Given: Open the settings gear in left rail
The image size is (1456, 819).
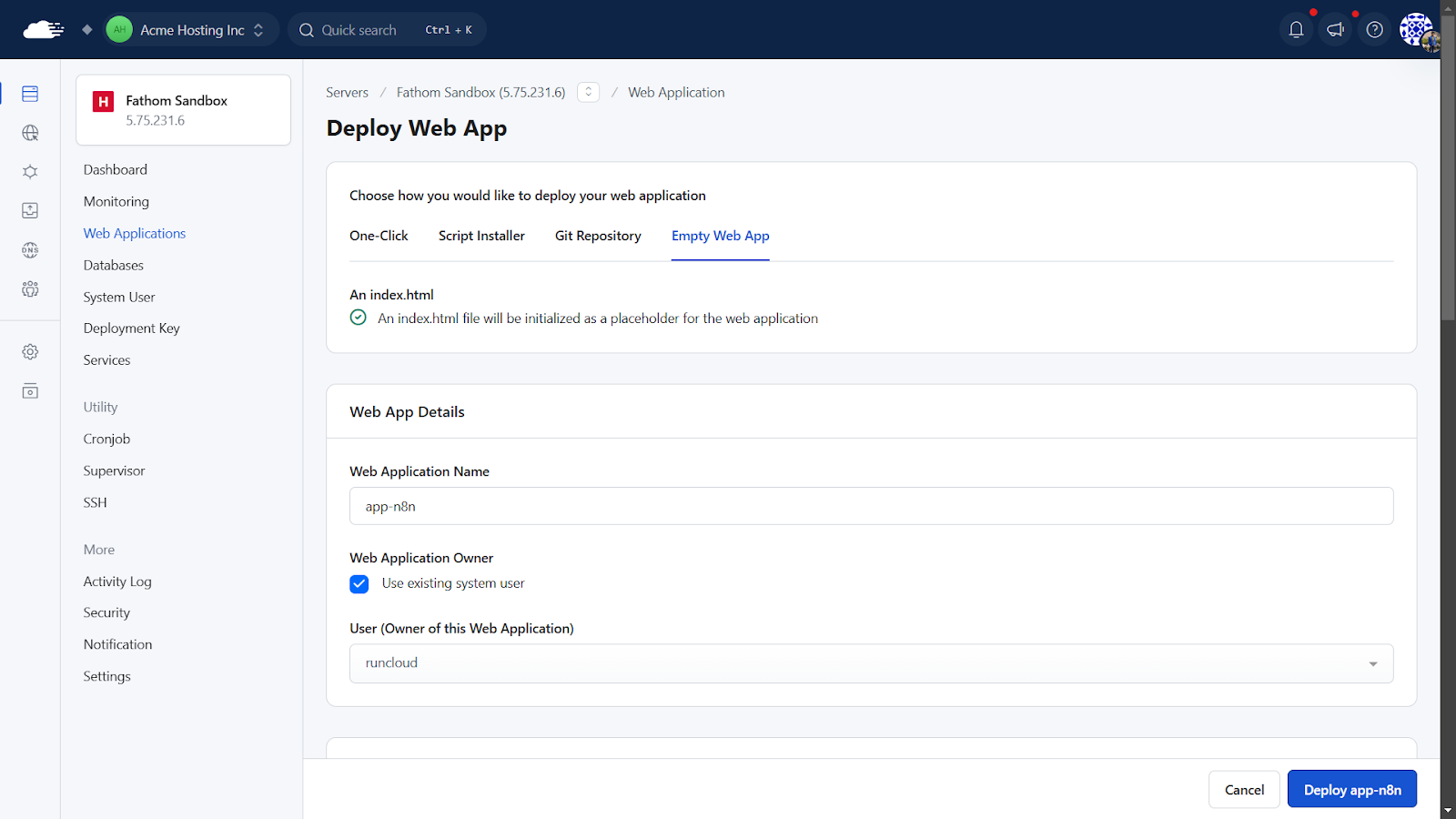Looking at the screenshot, I should tap(30, 352).
